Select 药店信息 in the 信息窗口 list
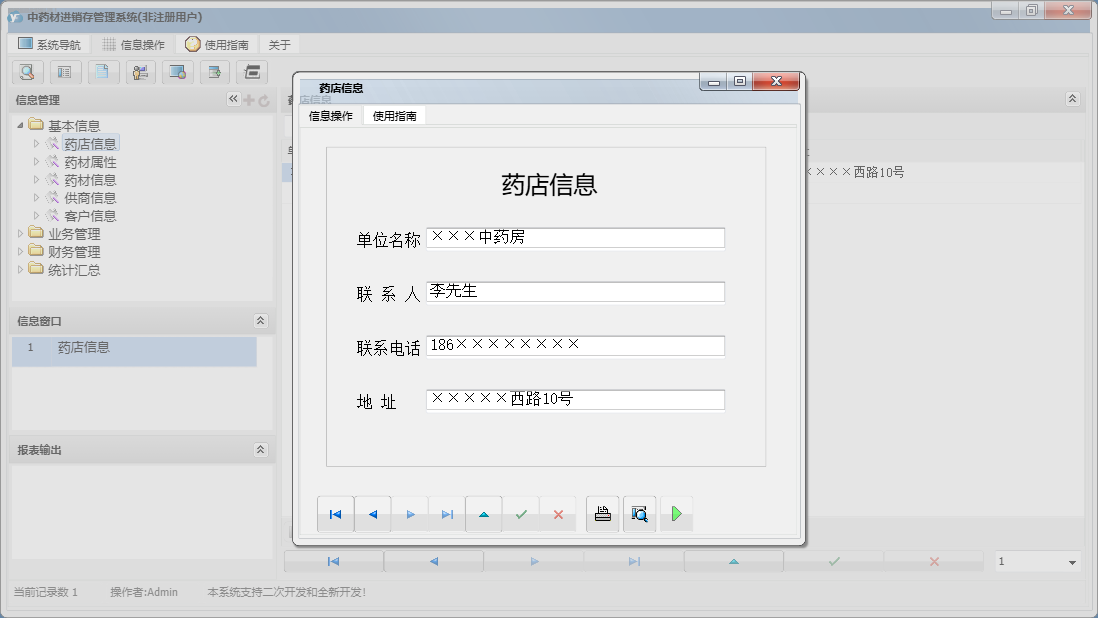 [x=85, y=347]
